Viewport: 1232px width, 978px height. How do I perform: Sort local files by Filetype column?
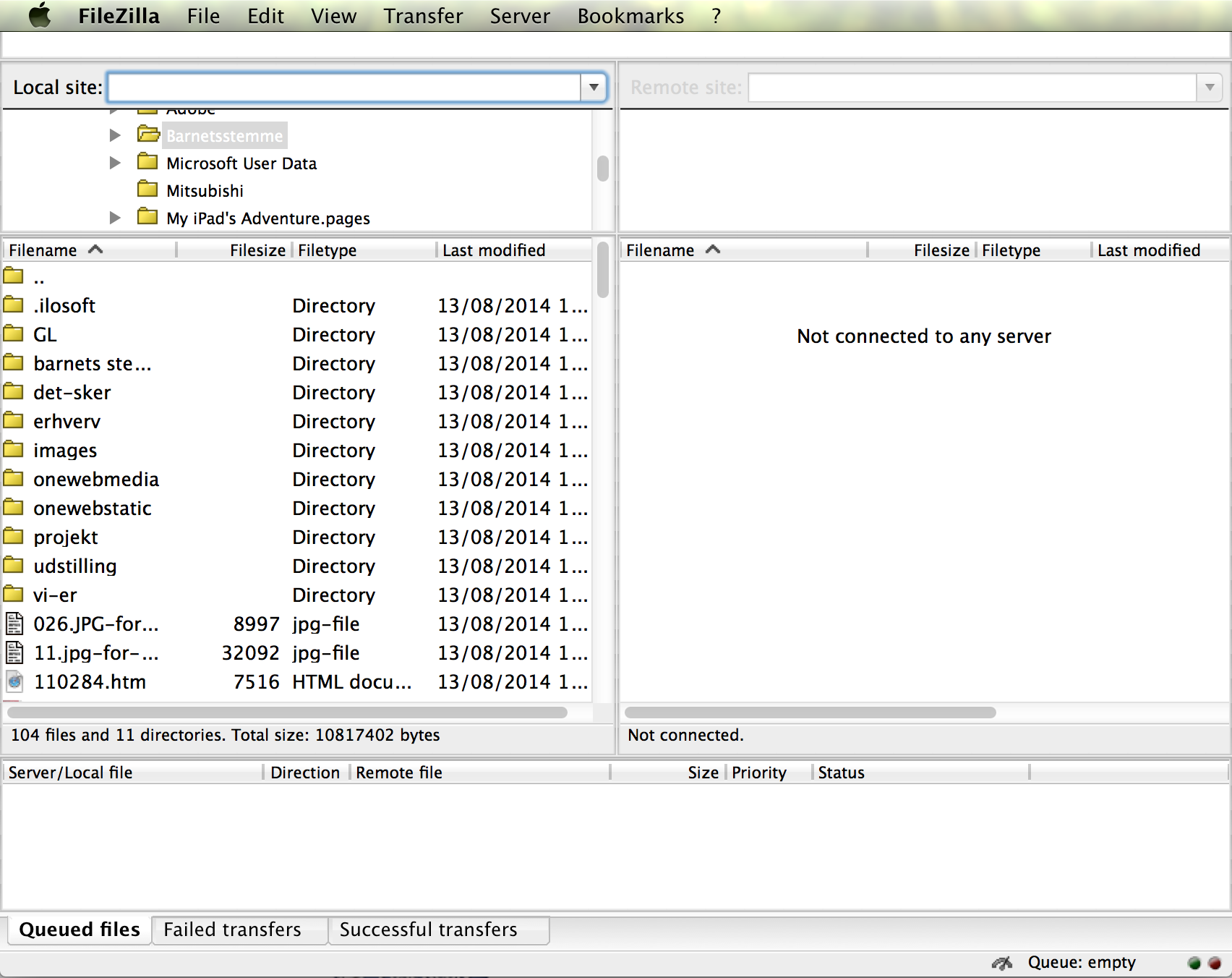364,250
